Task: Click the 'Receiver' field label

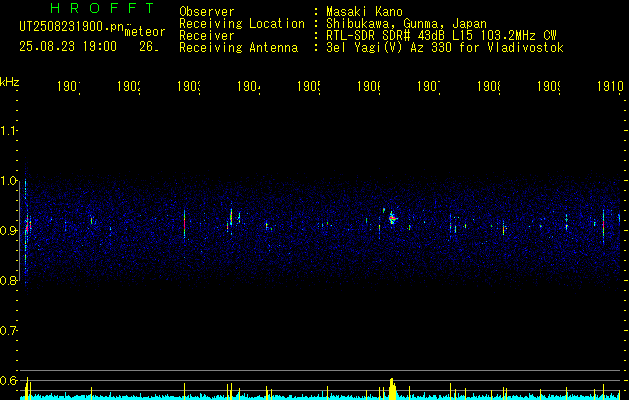Action: [x=207, y=36]
